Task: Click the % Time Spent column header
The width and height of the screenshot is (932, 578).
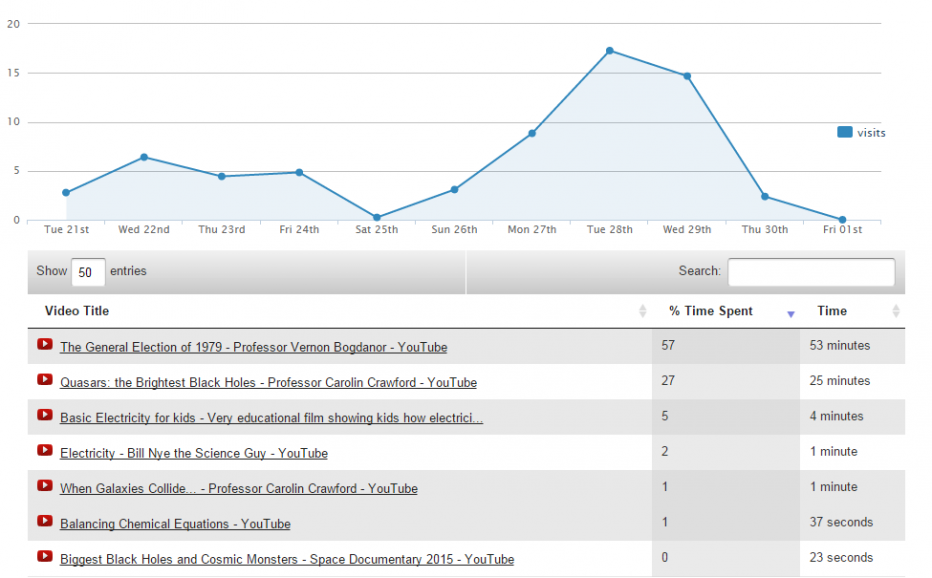Action: [725, 311]
